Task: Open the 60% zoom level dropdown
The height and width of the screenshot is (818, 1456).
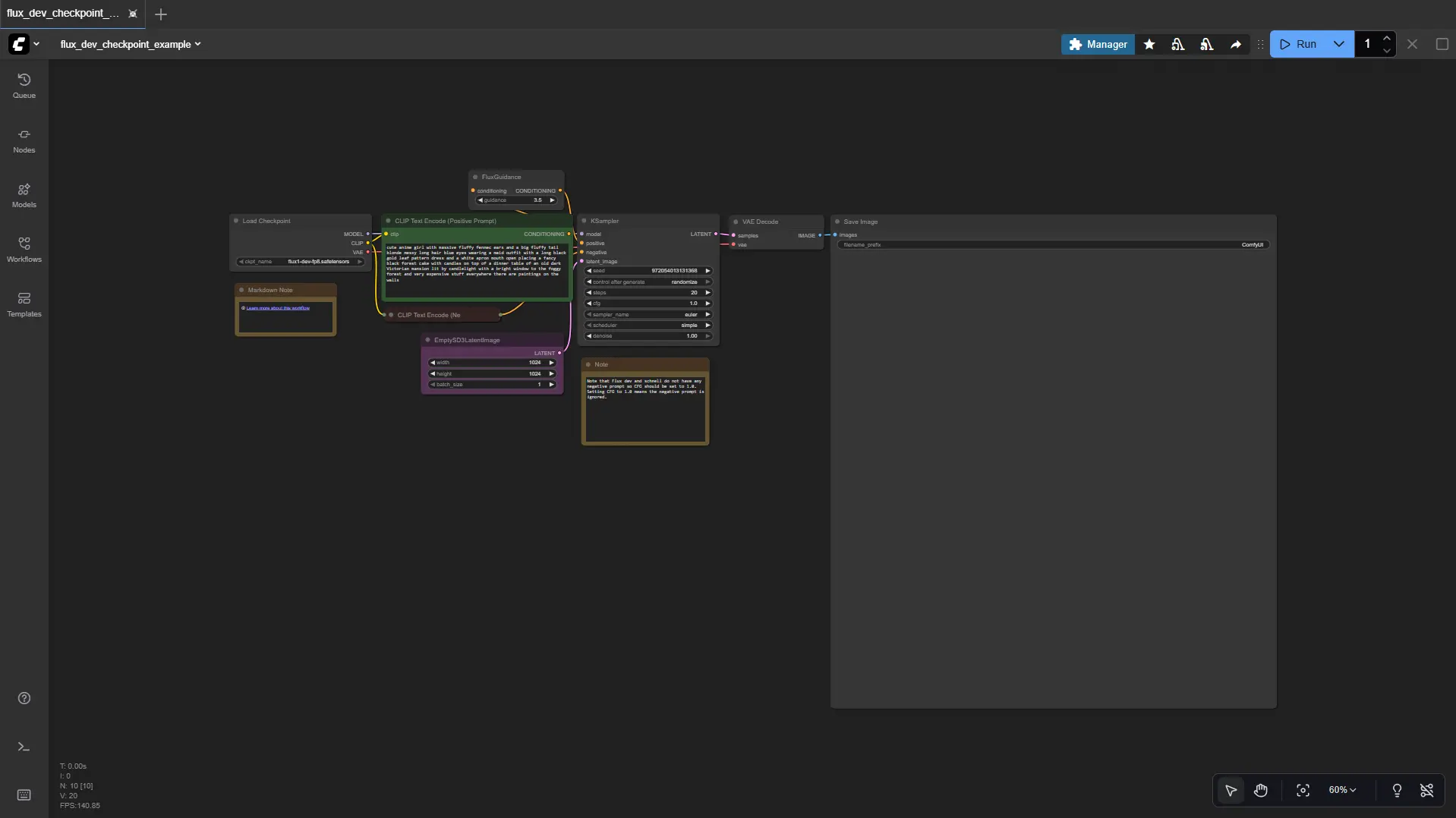Action: point(1342,790)
